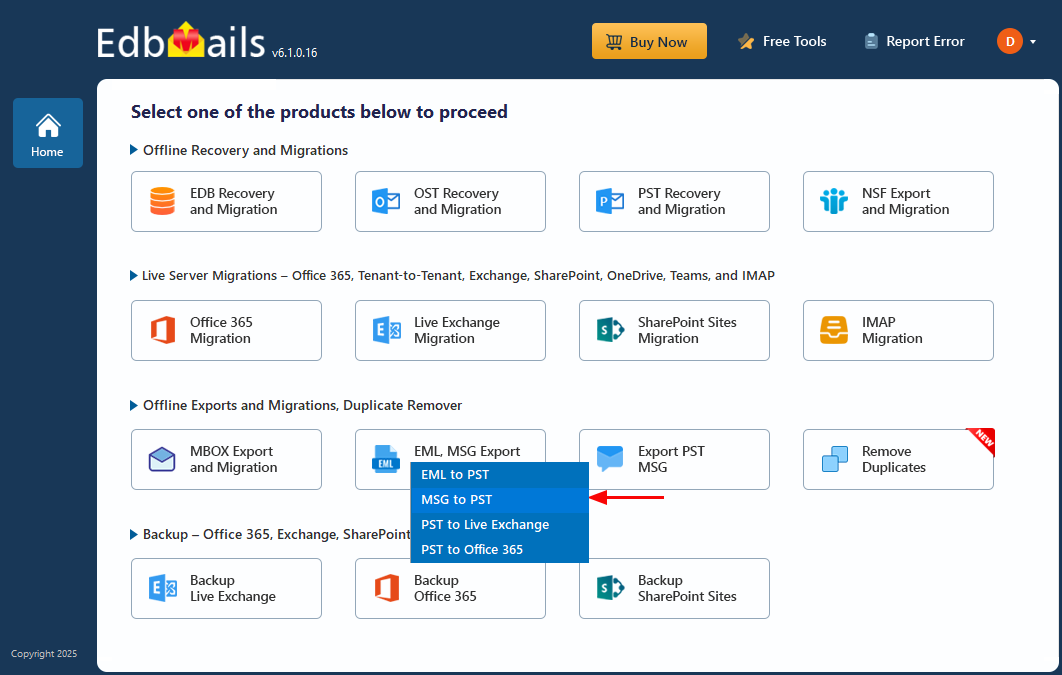Click the Free Tools star icon
This screenshot has width=1062, height=675.
point(746,42)
